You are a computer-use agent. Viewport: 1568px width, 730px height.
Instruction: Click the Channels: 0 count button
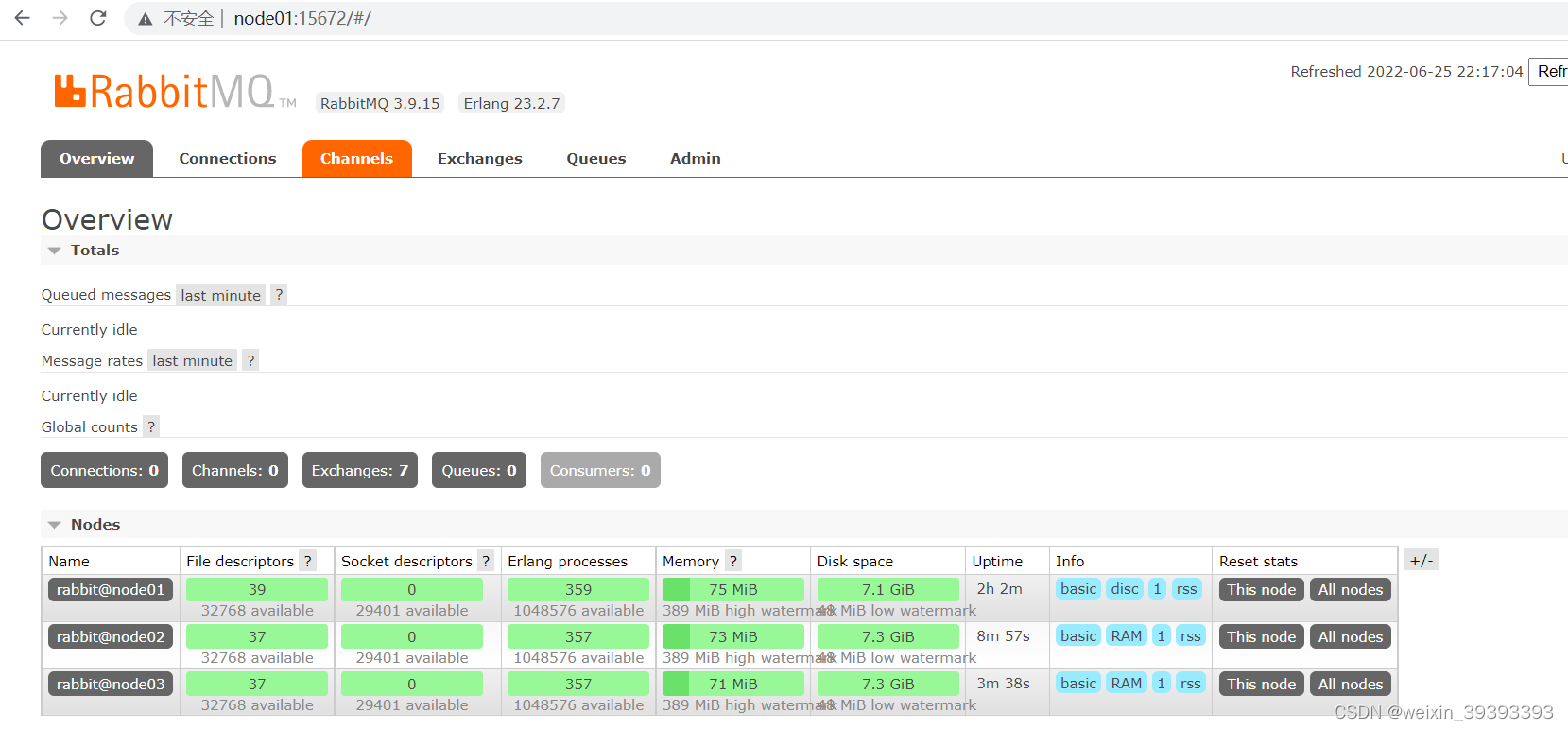point(235,471)
